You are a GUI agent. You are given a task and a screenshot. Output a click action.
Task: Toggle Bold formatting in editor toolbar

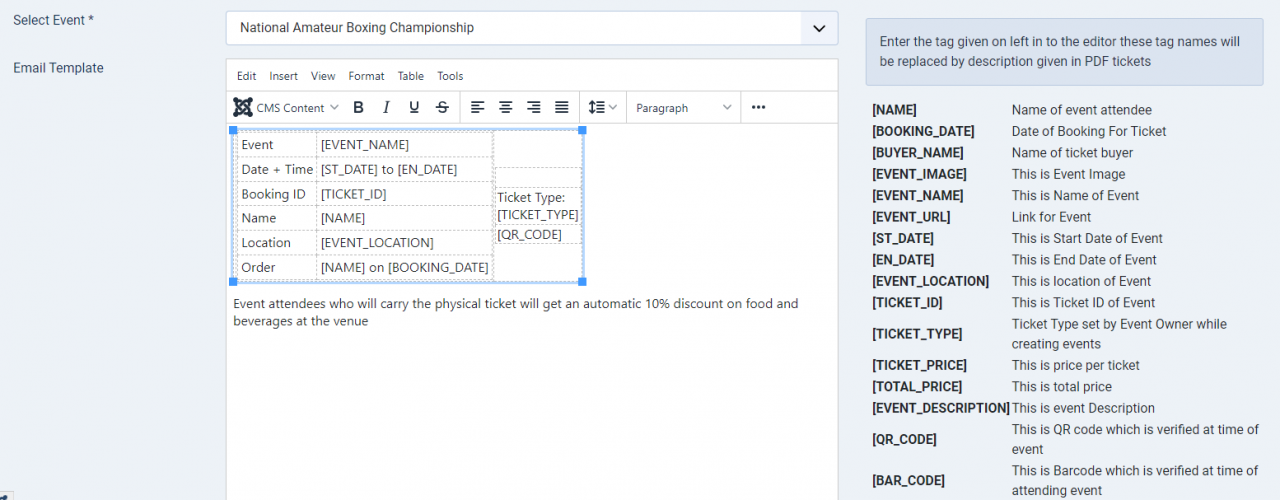[358, 108]
